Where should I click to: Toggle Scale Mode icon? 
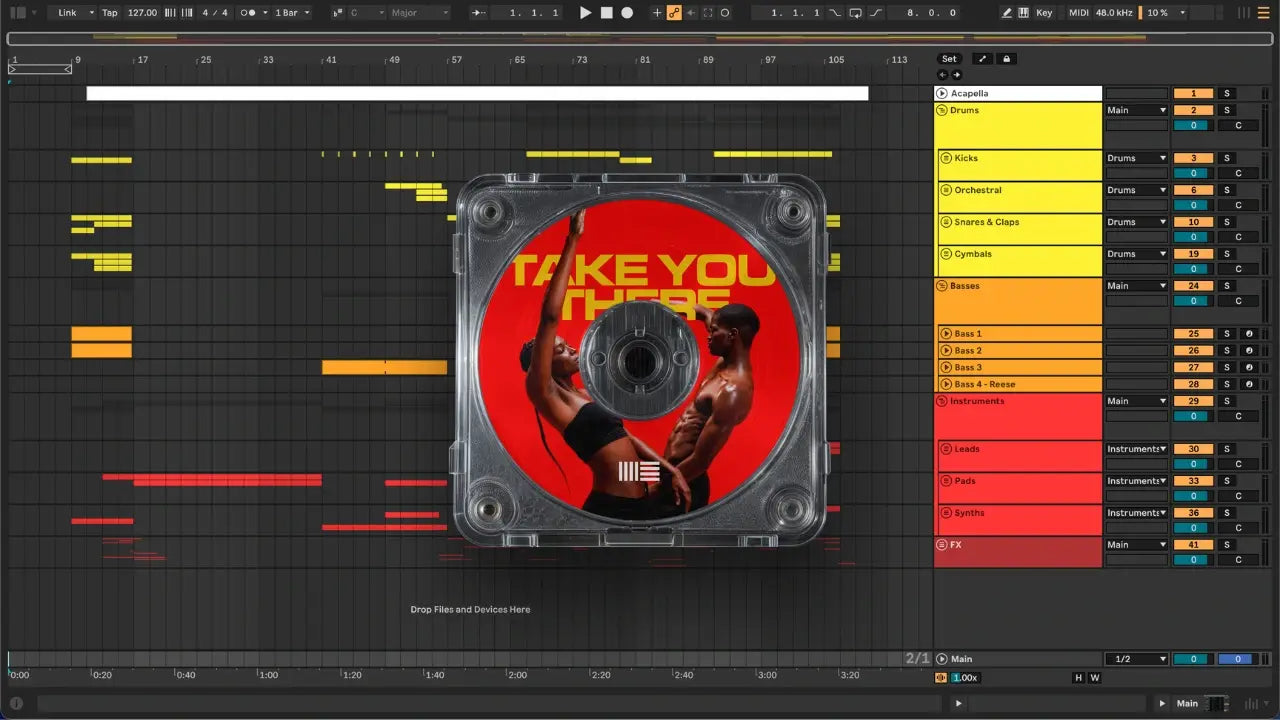(337, 13)
